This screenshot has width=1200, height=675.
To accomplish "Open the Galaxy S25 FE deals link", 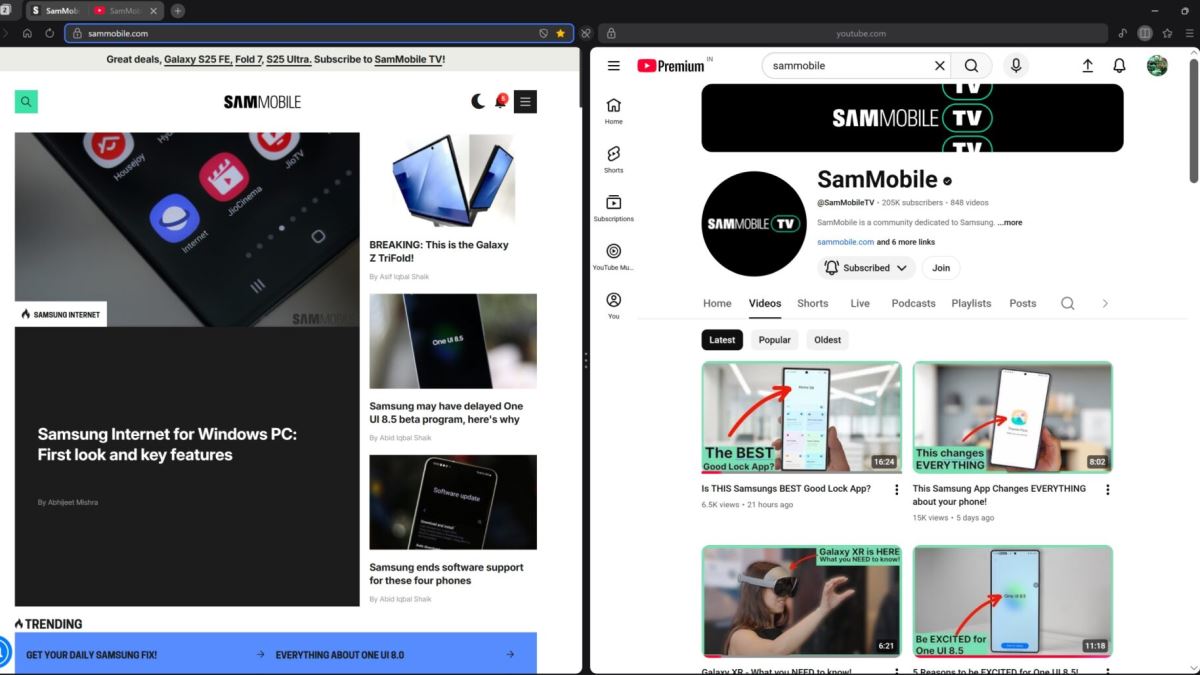I will pos(195,59).
